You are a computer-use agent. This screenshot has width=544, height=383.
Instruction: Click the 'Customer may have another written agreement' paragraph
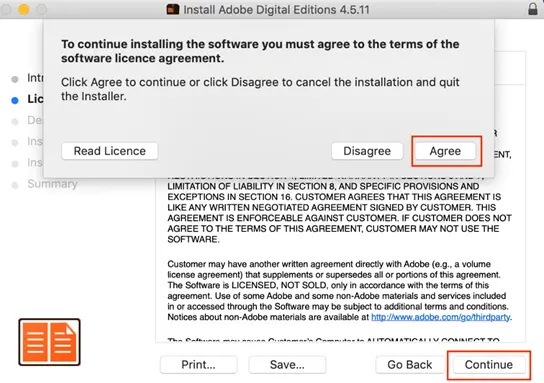tap(340, 291)
